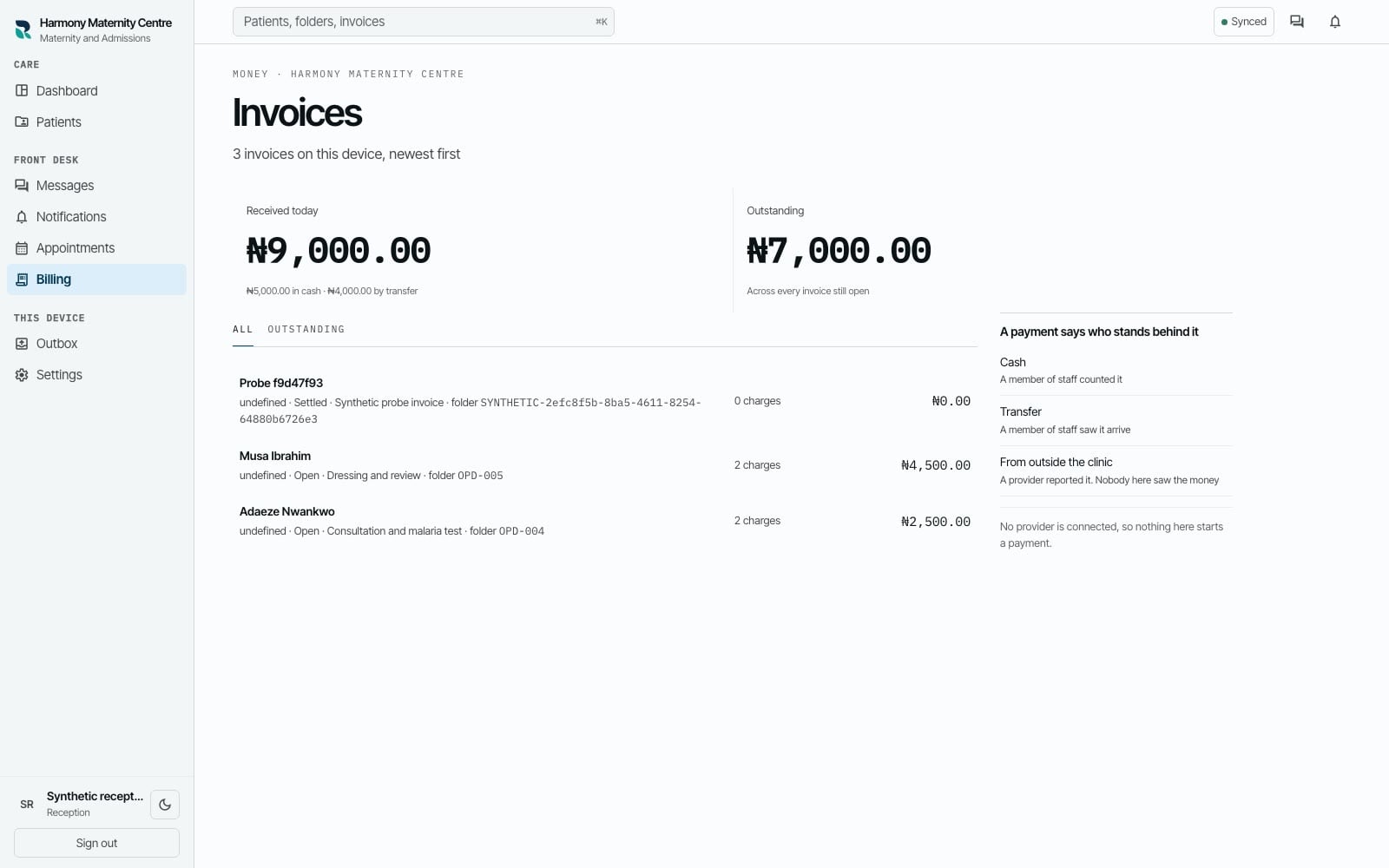The height and width of the screenshot is (868, 1389).
Task: Switch to the ALL invoices tab
Action: coord(243,330)
